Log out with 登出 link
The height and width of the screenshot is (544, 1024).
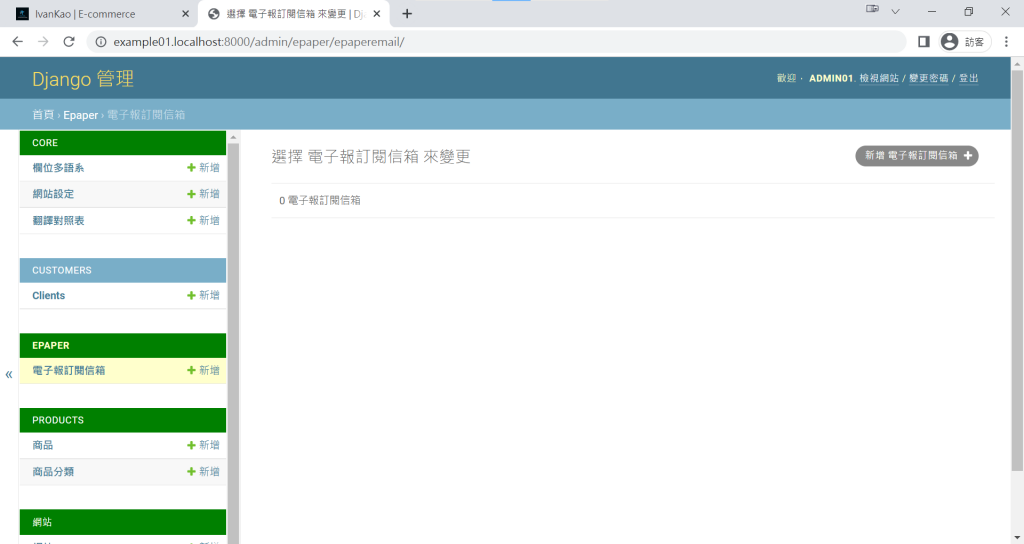(968, 78)
